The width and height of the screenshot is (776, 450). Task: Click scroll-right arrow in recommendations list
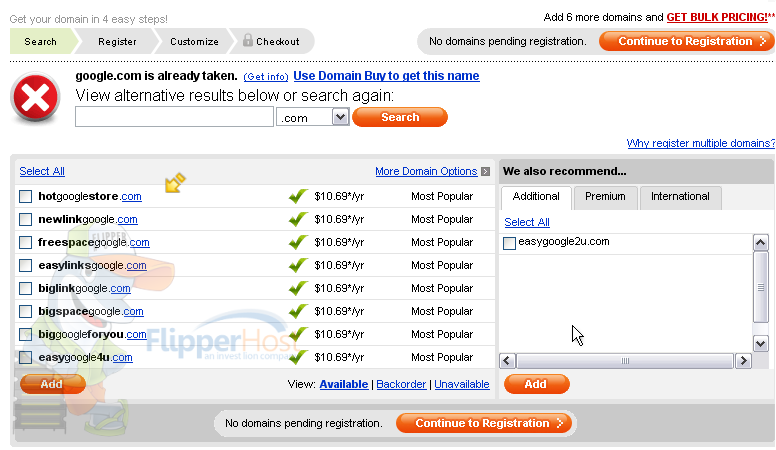(x=743, y=361)
